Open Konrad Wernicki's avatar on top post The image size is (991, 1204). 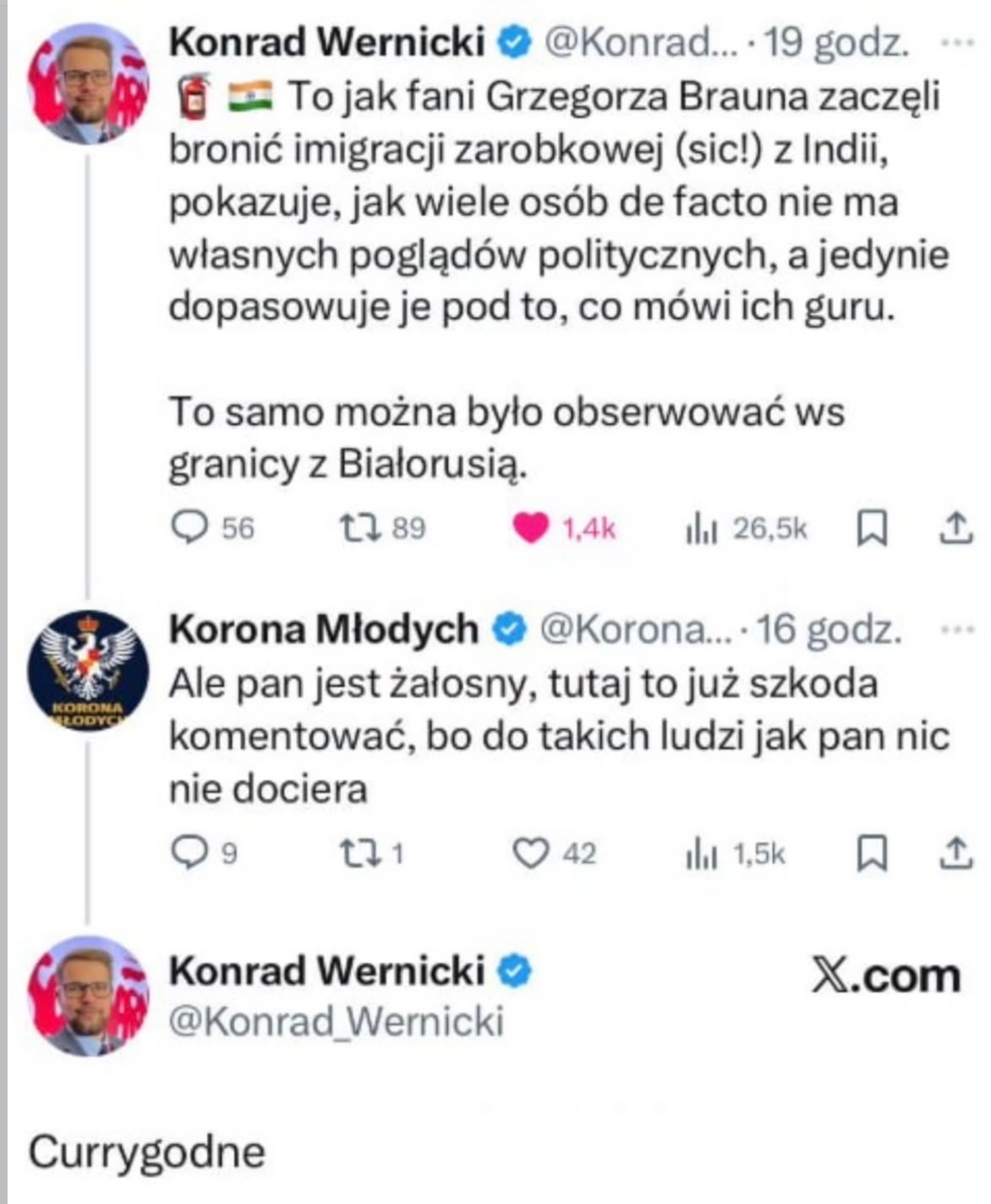[88, 83]
